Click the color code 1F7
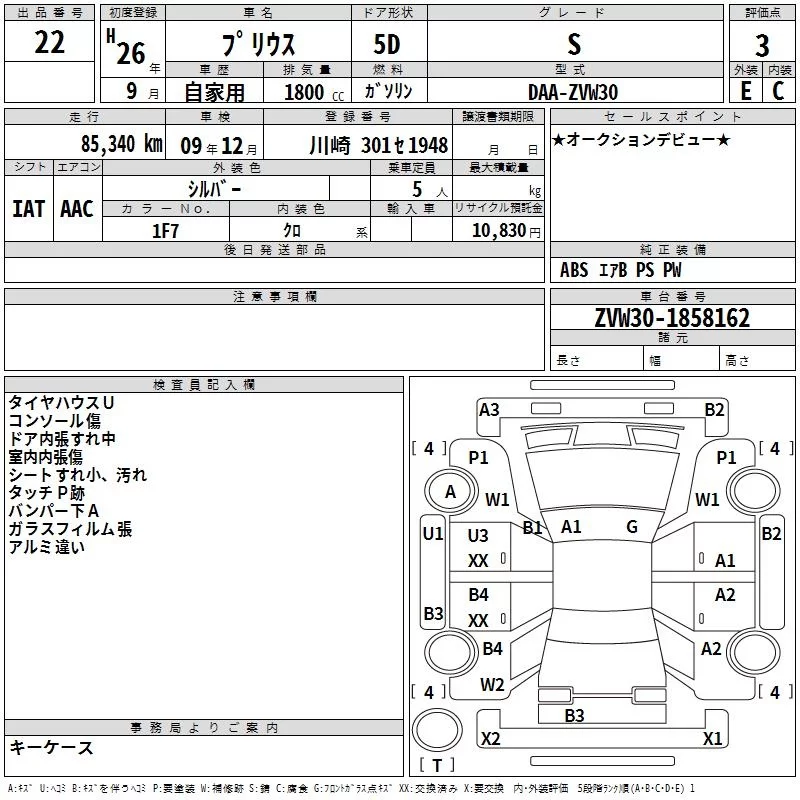The width and height of the screenshot is (800, 800). 165,231
